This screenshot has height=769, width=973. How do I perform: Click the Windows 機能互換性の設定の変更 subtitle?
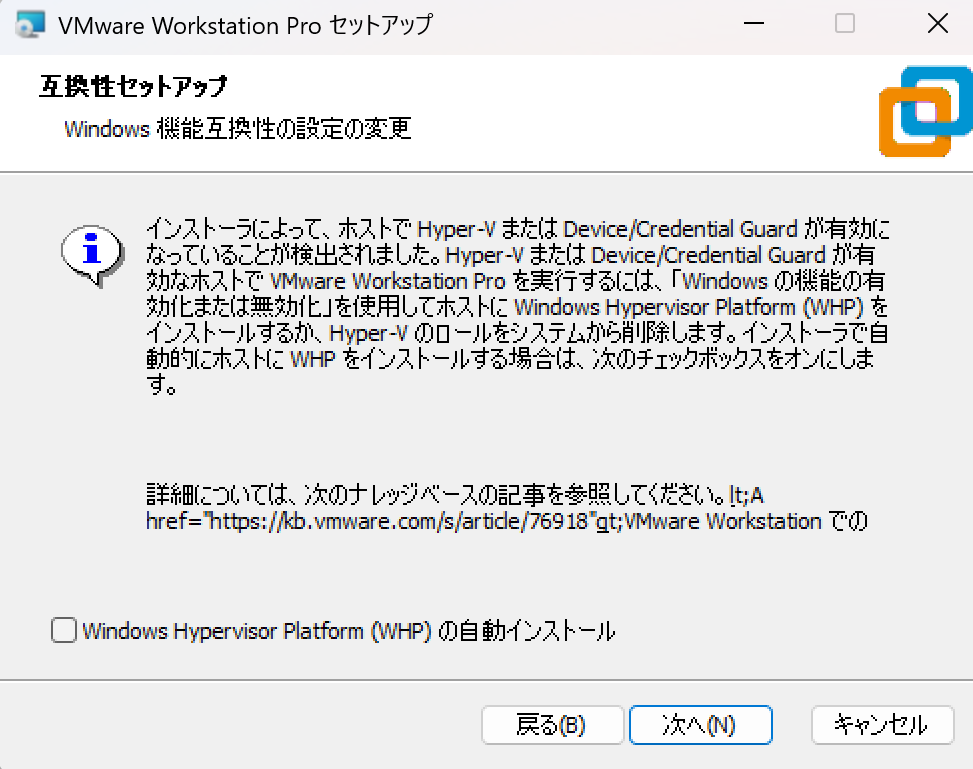click(238, 128)
